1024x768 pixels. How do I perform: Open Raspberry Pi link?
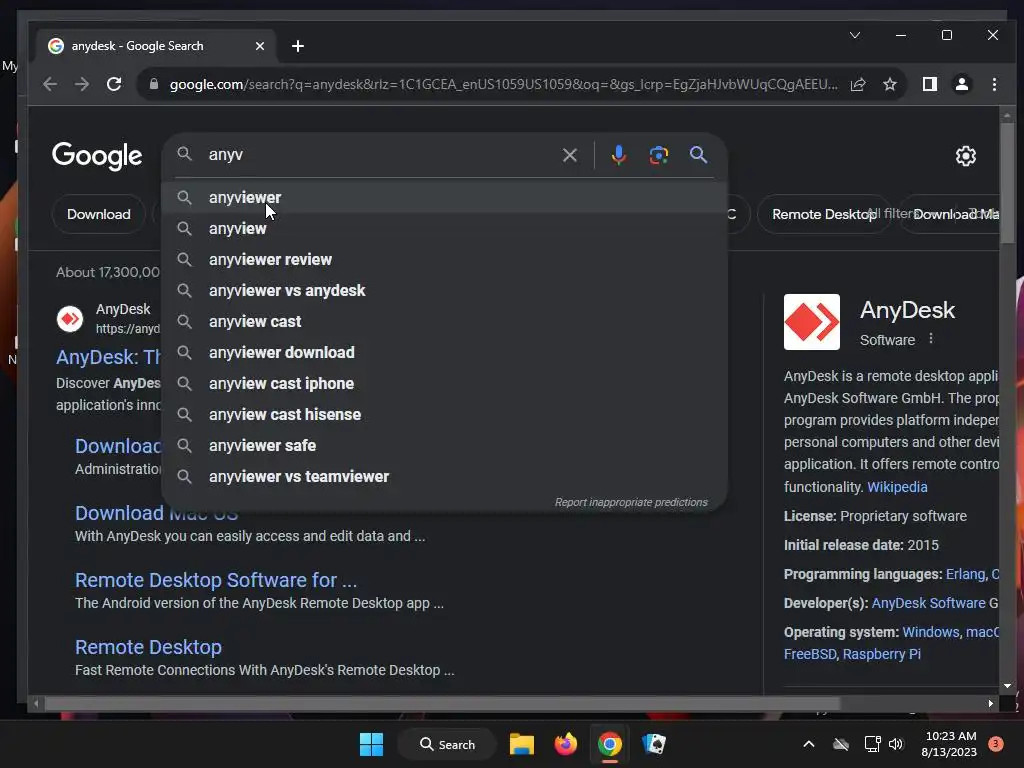coord(881,654)
